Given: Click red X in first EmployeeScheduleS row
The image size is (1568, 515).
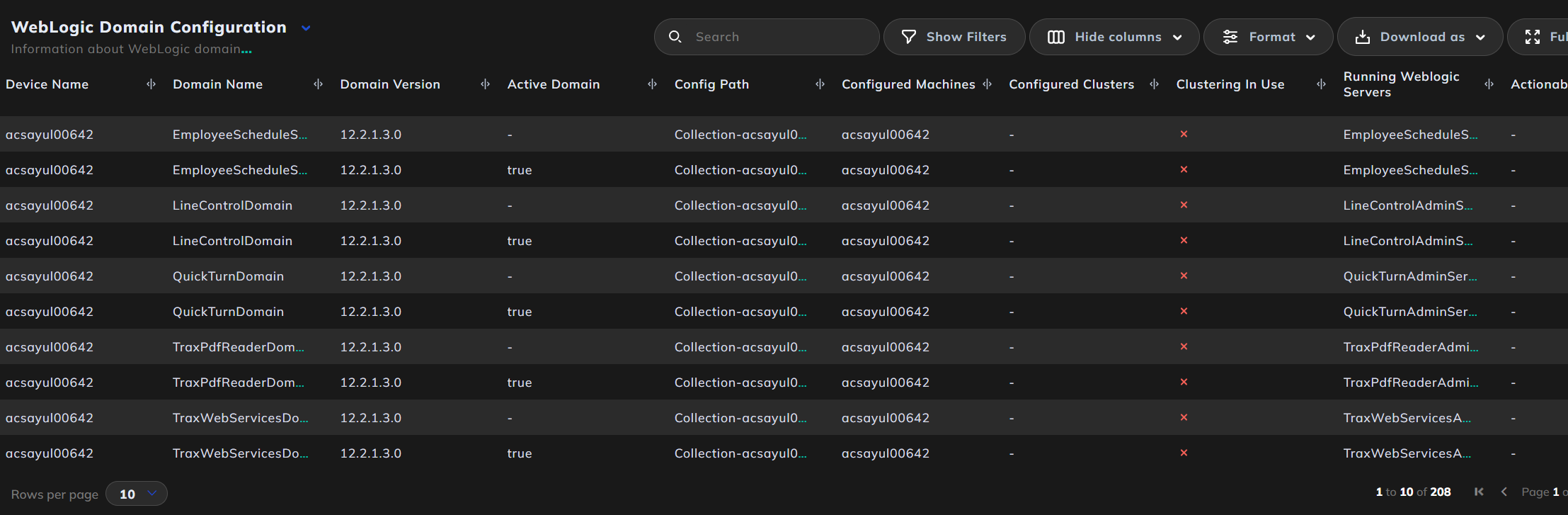Looking at the screenshot, I should [1184, 134].
